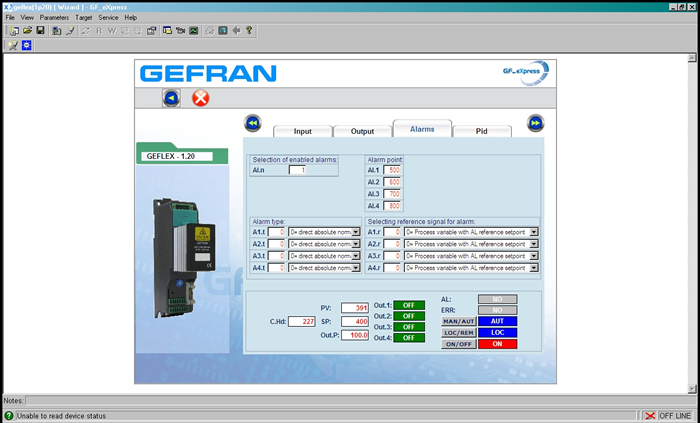
Task: Open the green trend graph icon
Action: (x=193, y=31)
